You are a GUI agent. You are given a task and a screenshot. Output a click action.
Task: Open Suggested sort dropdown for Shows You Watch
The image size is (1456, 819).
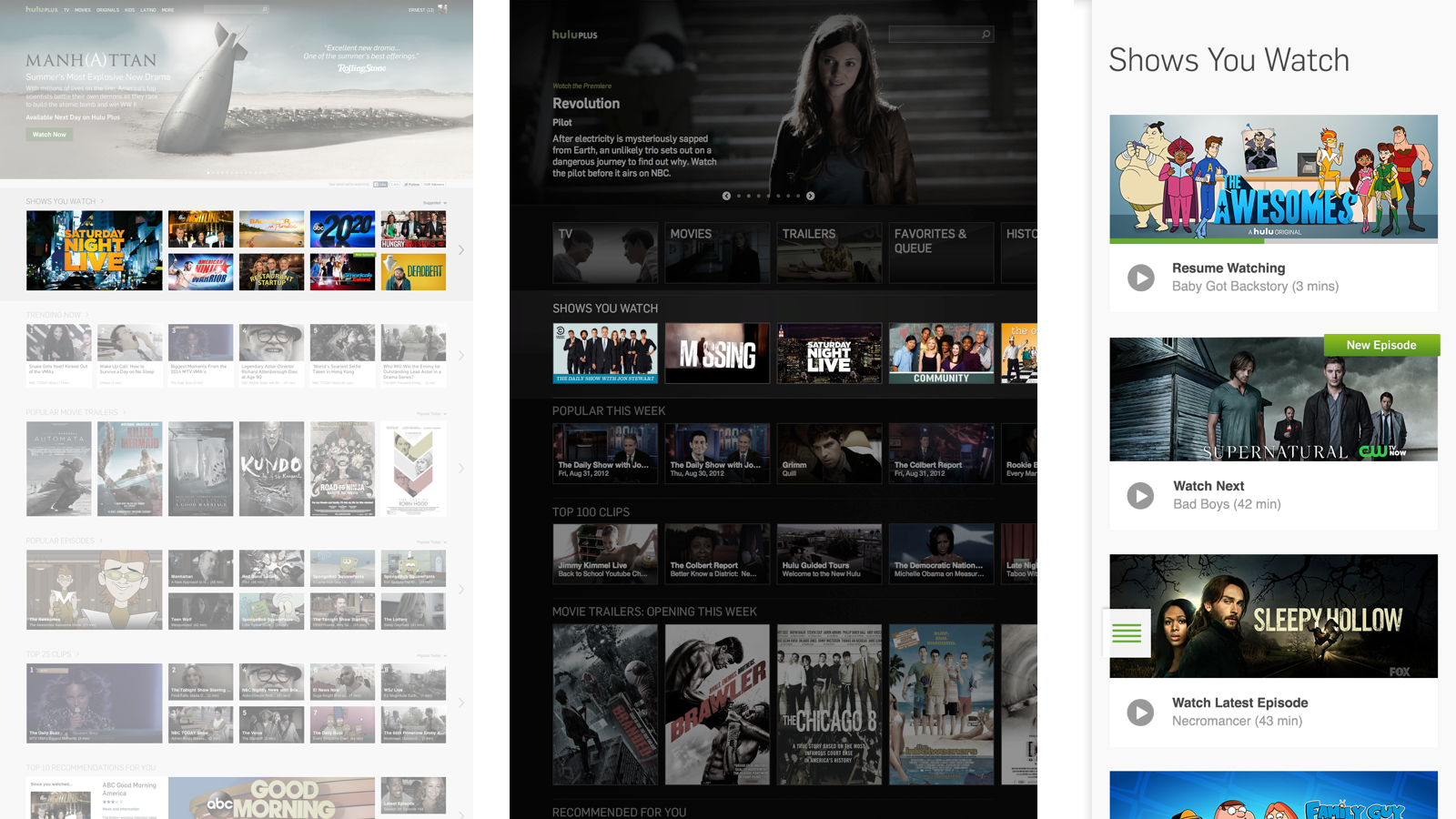pos(434,203)
